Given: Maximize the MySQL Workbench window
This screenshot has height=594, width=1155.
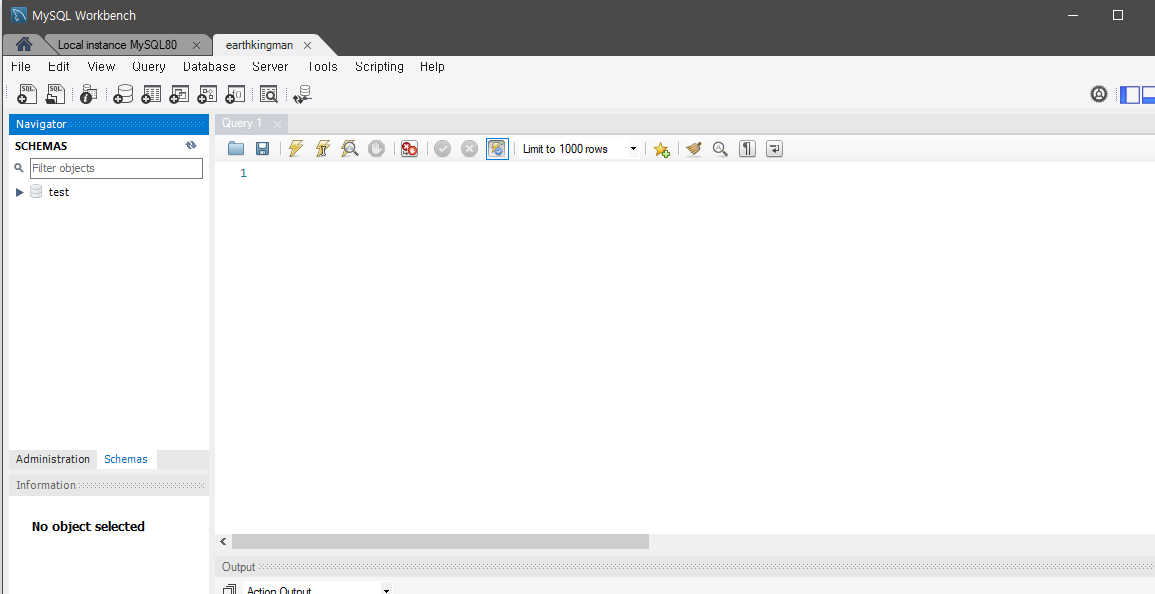Looking at the screenshot, I should [1117, 15].
